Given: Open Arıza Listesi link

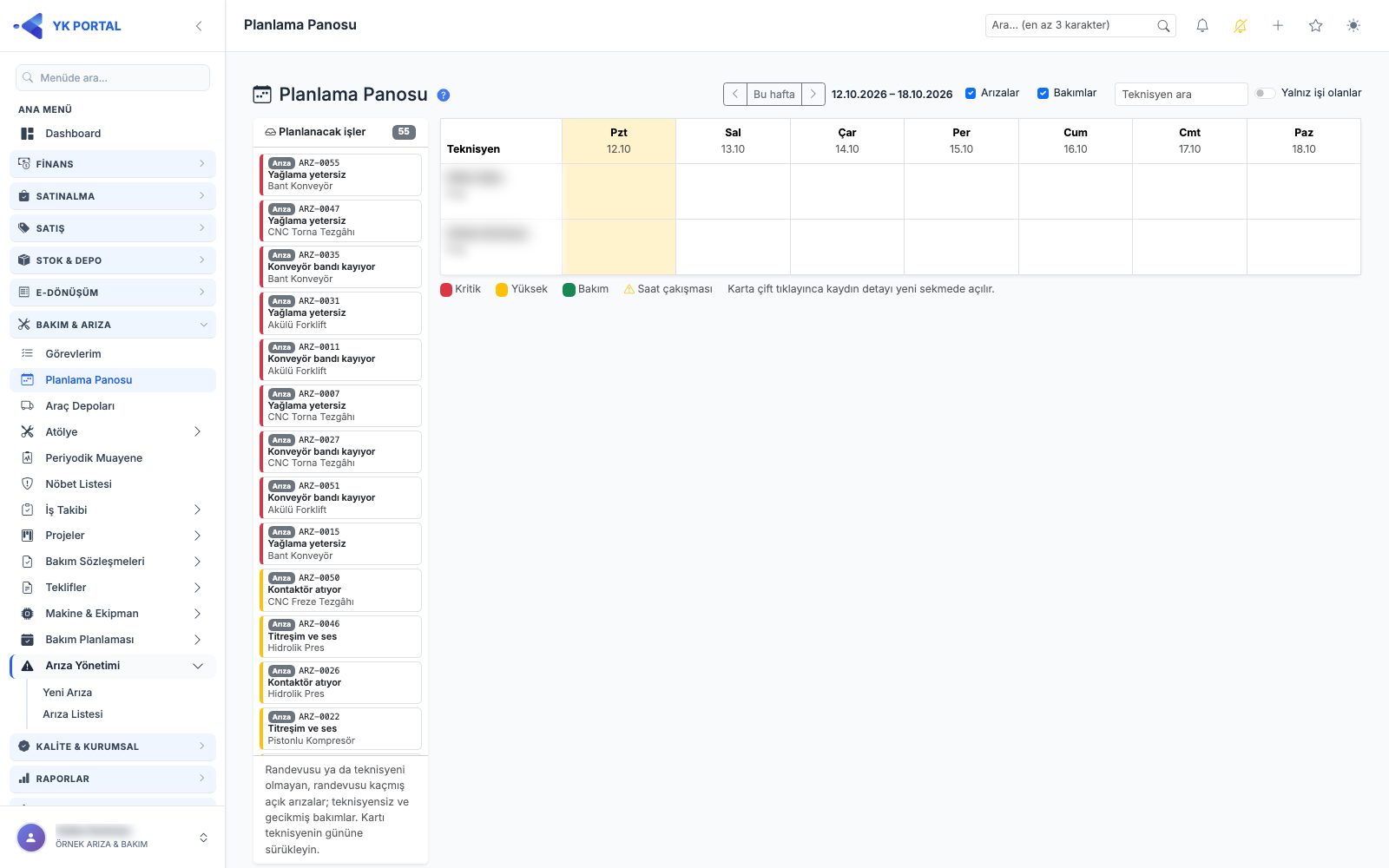Looking at the screenshot, I should pyautogui.click(x=73, y=714).
